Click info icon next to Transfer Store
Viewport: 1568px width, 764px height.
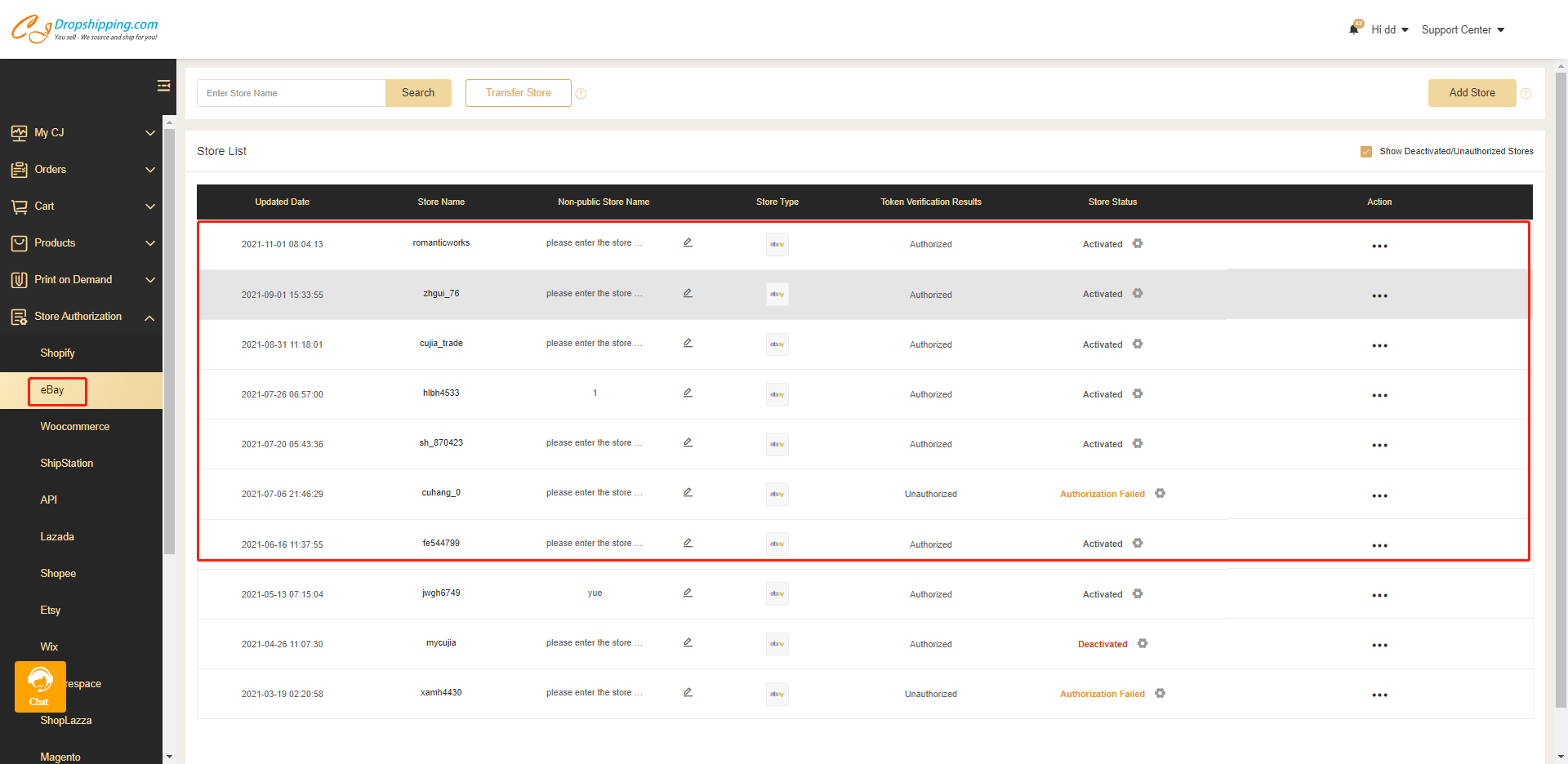pyautogui.click(x=581, y=94)
